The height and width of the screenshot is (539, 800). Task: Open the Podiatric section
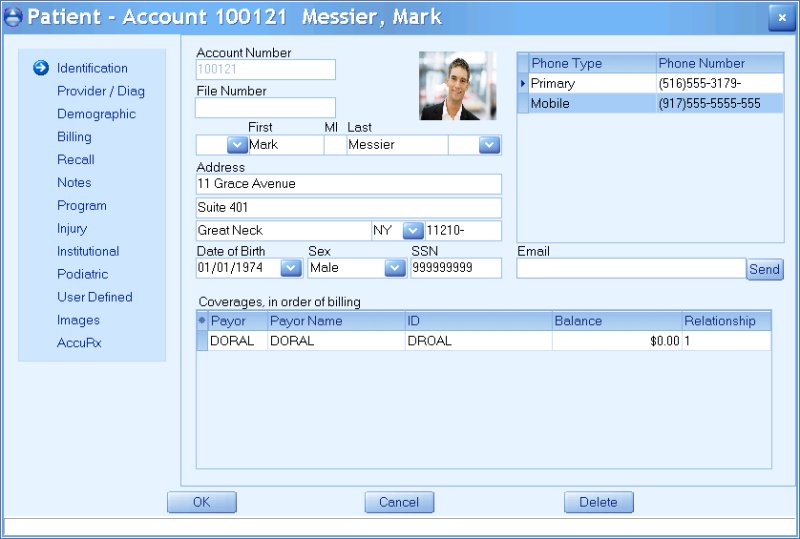tap(83, 274)
